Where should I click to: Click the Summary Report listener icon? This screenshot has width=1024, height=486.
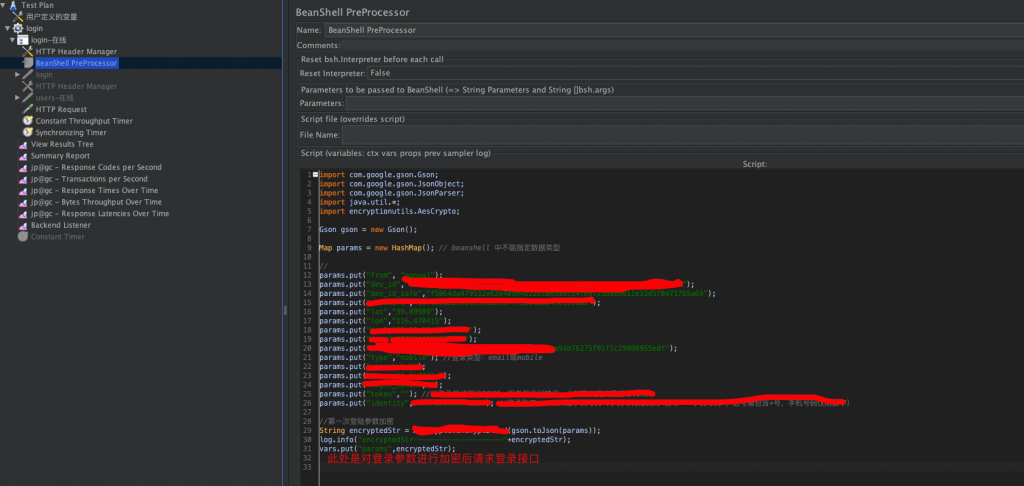pos(22,156)
